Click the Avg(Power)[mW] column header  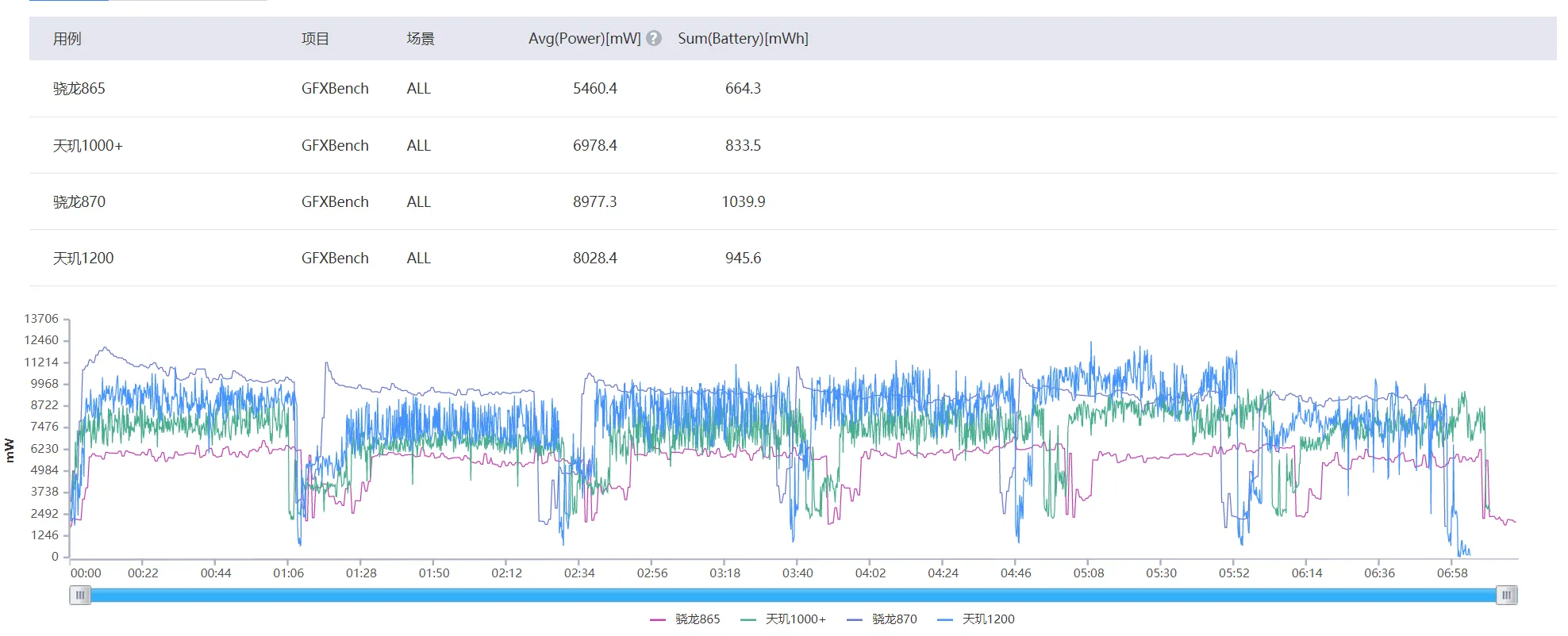tap(585, 38)
